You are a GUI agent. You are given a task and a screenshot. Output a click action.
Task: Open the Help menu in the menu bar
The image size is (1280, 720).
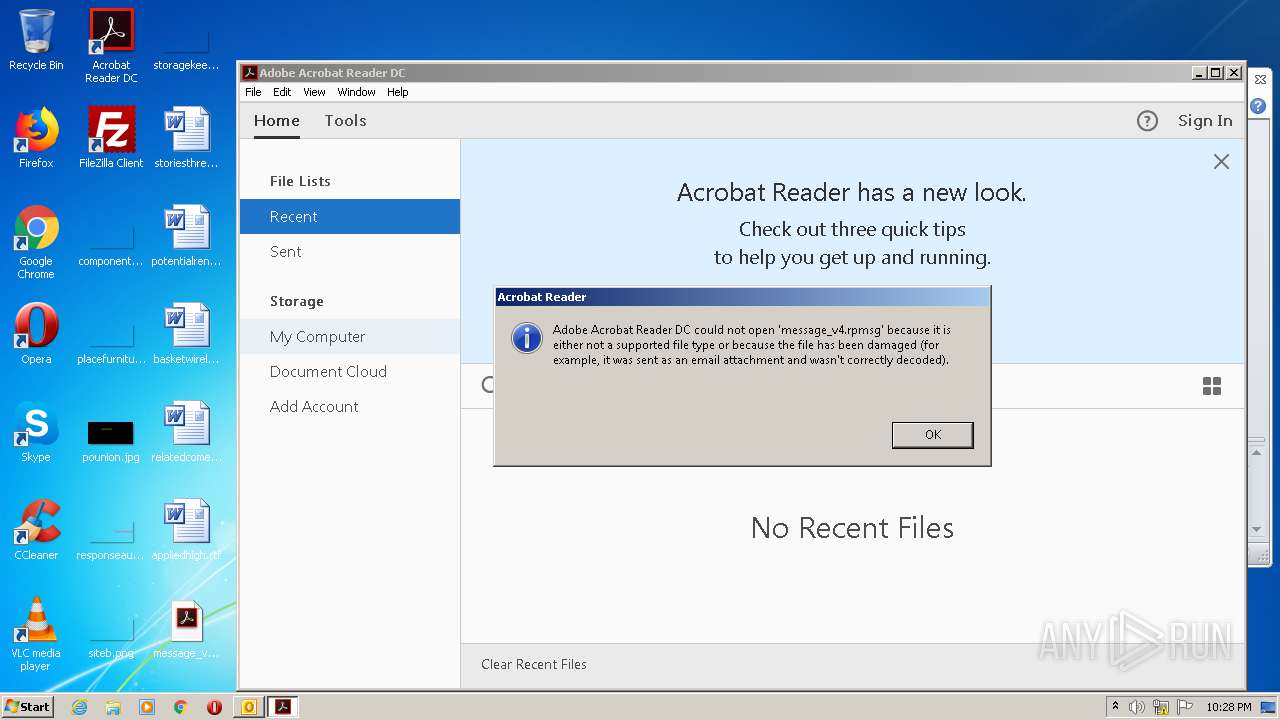[398, 92]
